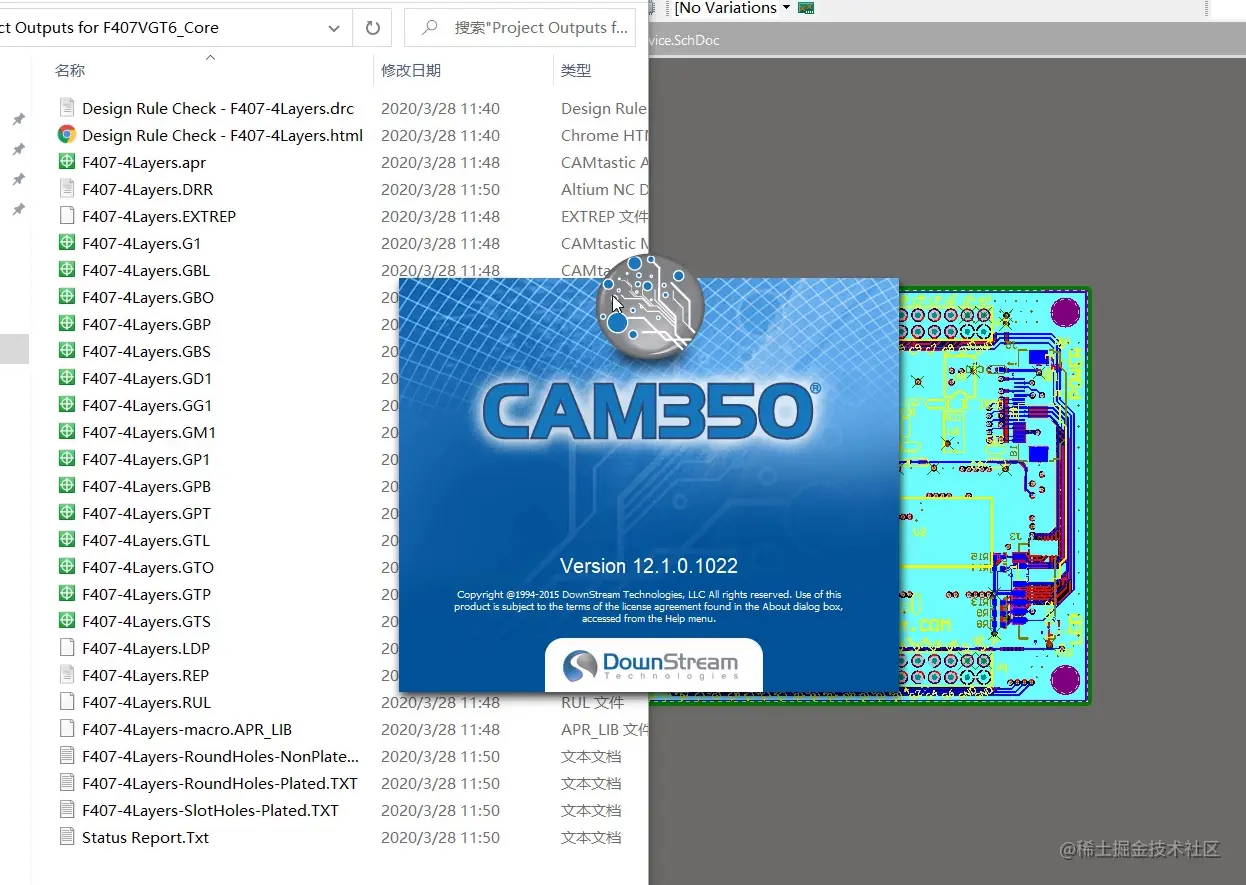1246x885 pixels.
Task: Click the CAMtastic icon beside F407-4Layers.GD1
Action: click(67, 378)
